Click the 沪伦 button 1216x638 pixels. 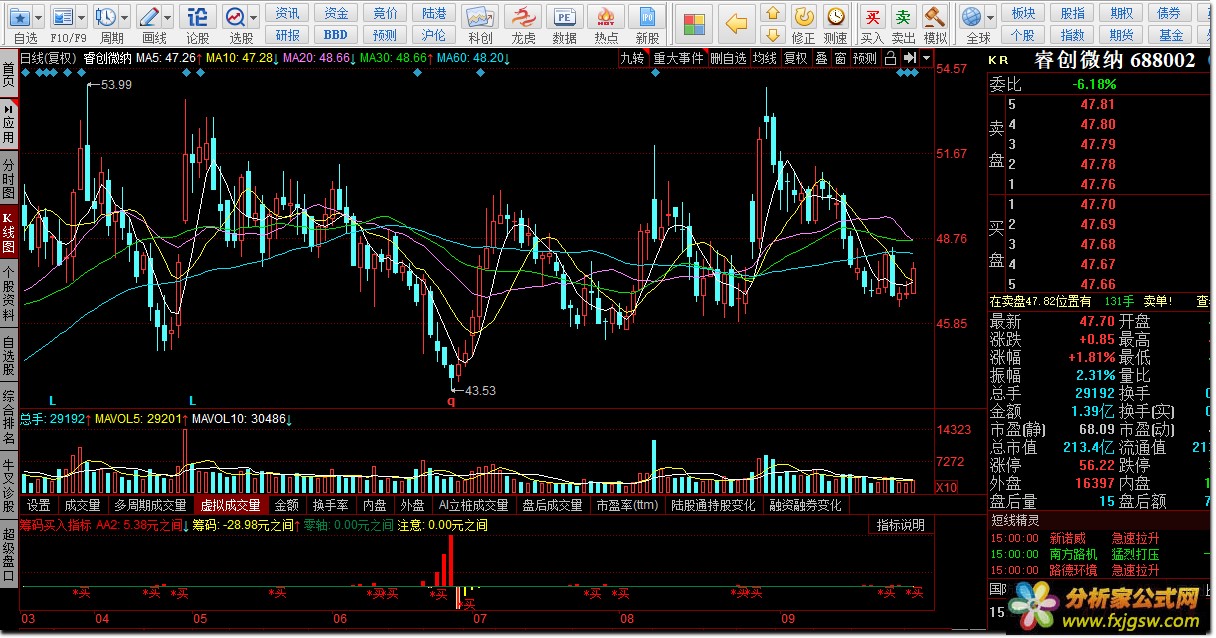(x=434, y=35)
